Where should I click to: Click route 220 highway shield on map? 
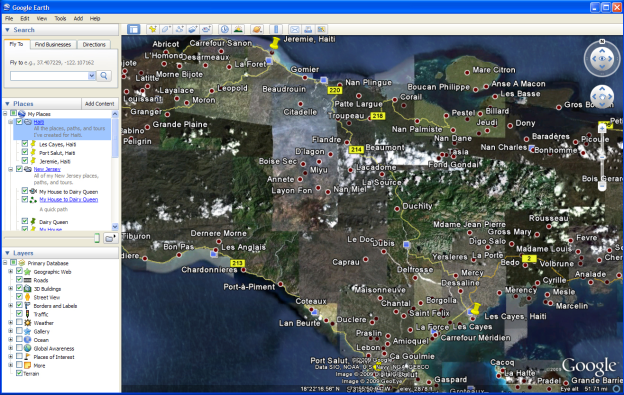335,90
